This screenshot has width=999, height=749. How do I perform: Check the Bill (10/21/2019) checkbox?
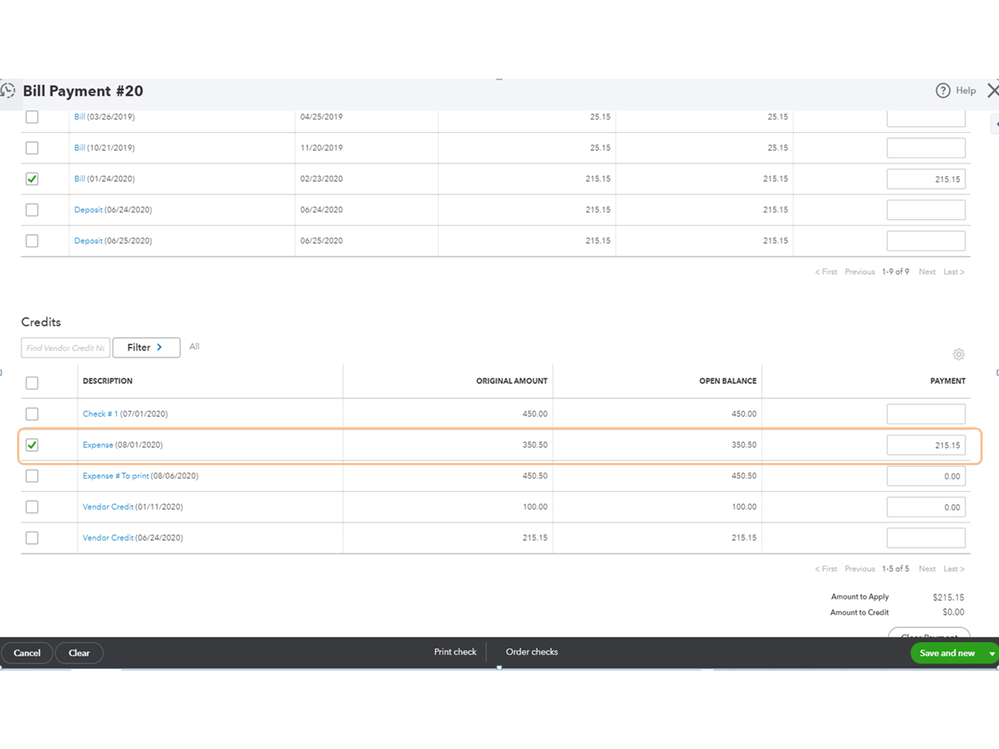pos(32,148)
